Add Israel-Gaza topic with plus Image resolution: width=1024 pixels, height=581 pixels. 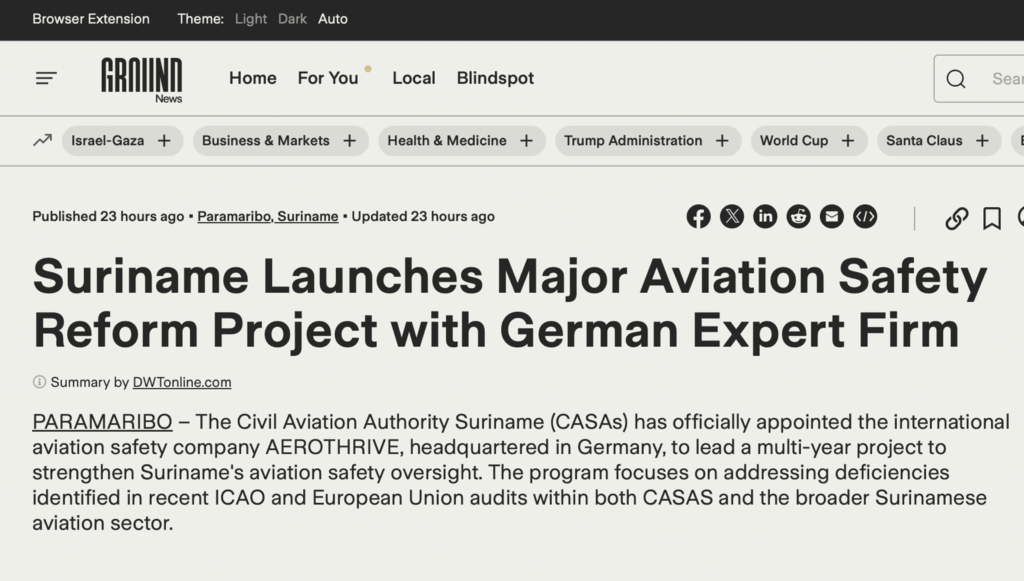[x=164, y=141]
